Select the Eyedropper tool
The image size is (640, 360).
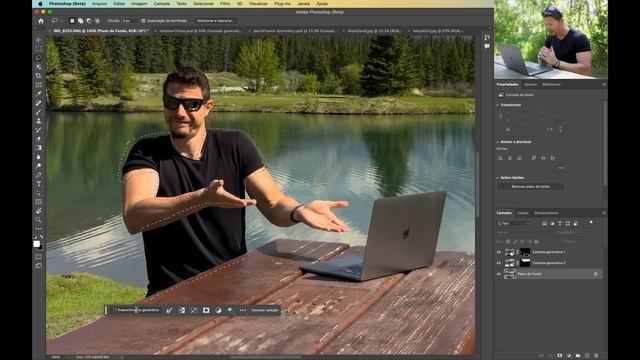[38, 94]
